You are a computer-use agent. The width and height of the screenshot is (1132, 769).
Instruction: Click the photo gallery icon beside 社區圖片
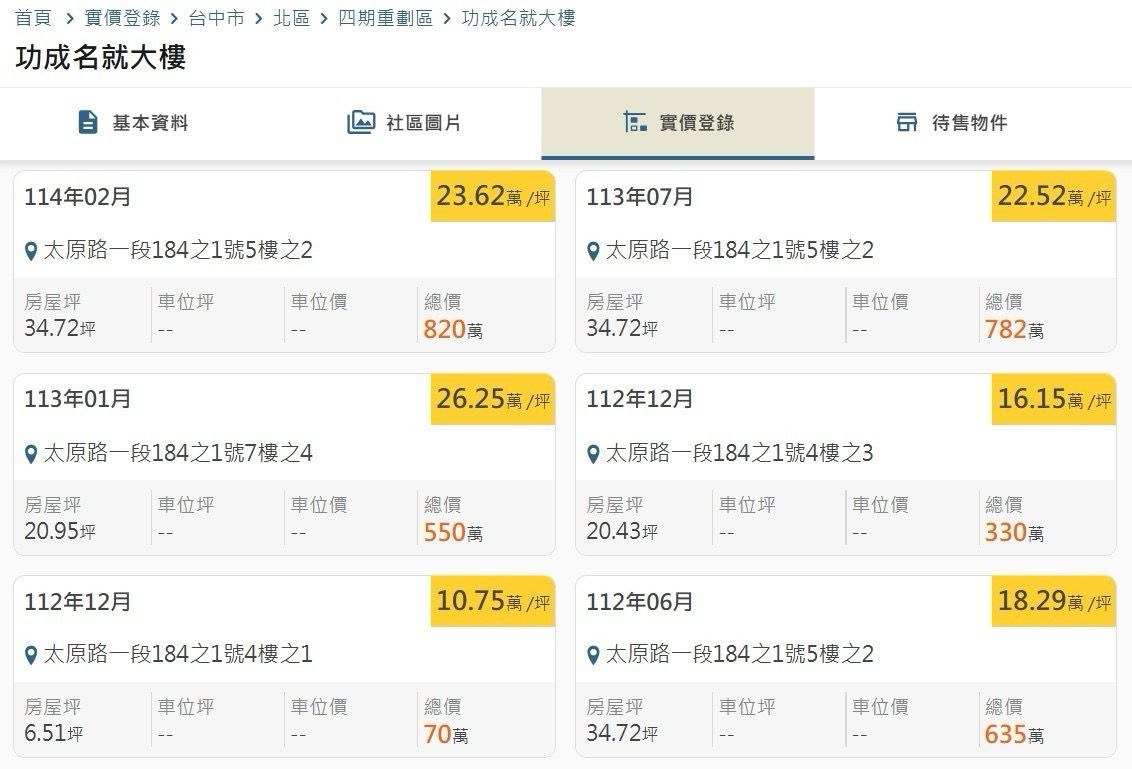tap(360, 122)
